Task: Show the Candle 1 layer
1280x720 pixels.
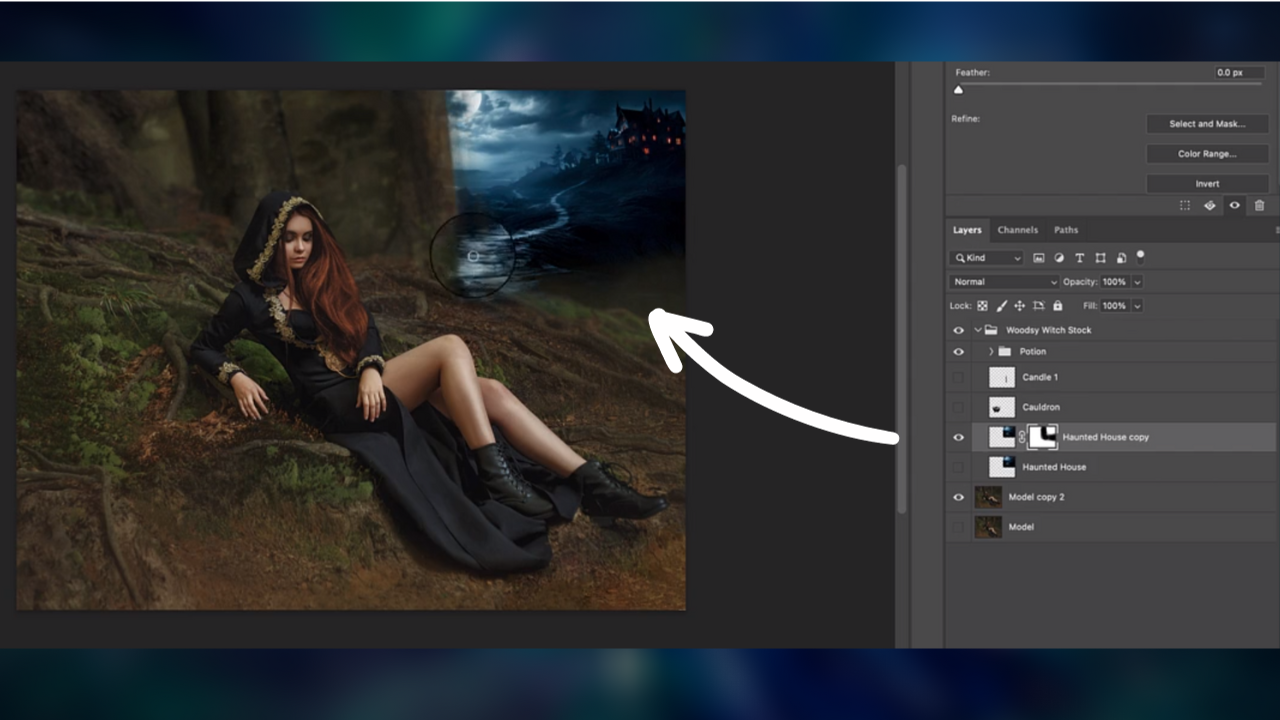Action: pyautogui.click(x=959, y=377)
